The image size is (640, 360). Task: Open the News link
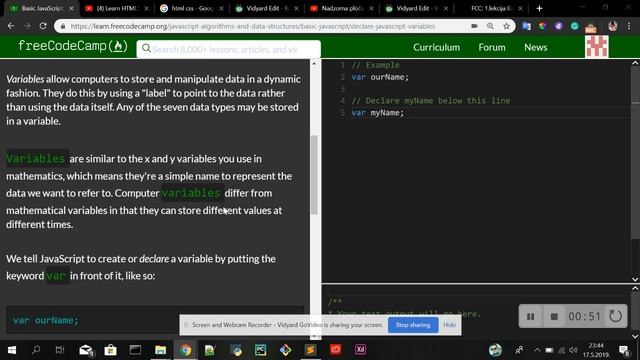point(536,47)
